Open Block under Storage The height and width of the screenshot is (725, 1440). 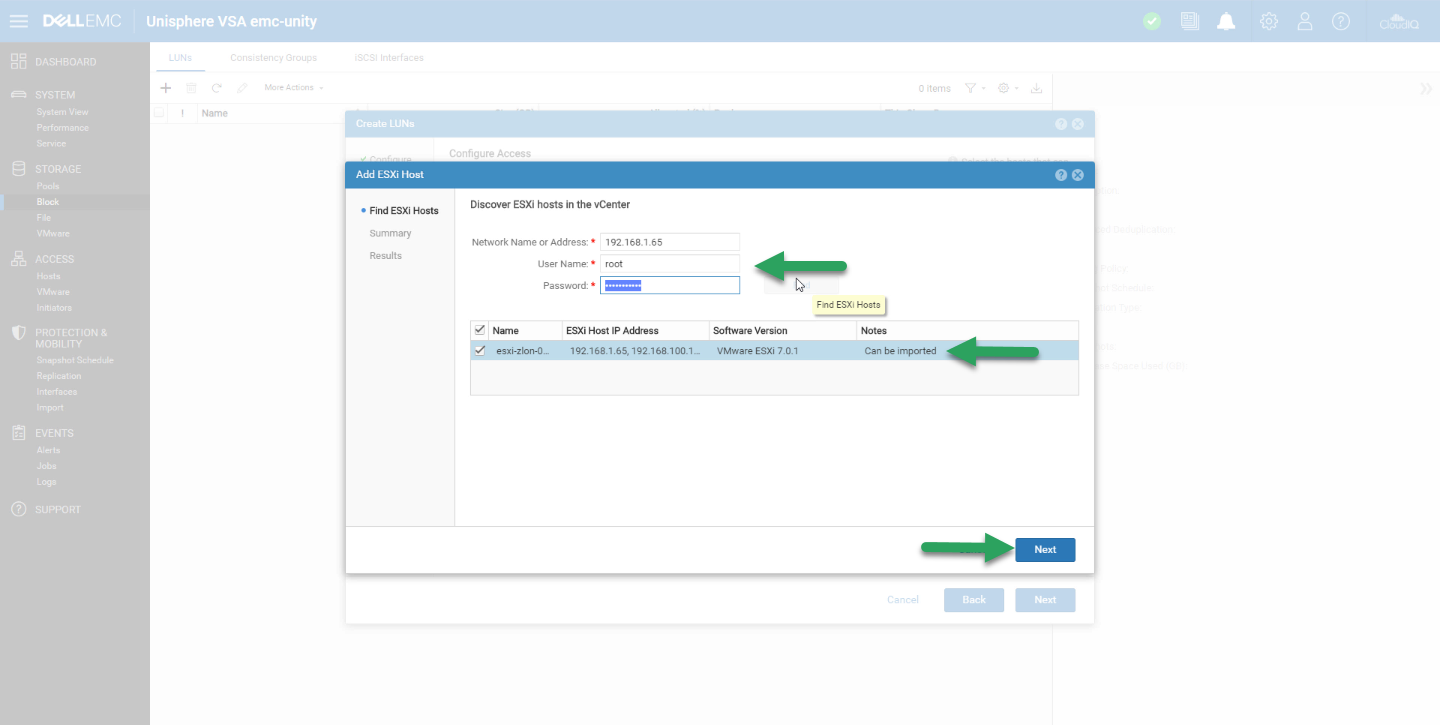tap(48, 202)
